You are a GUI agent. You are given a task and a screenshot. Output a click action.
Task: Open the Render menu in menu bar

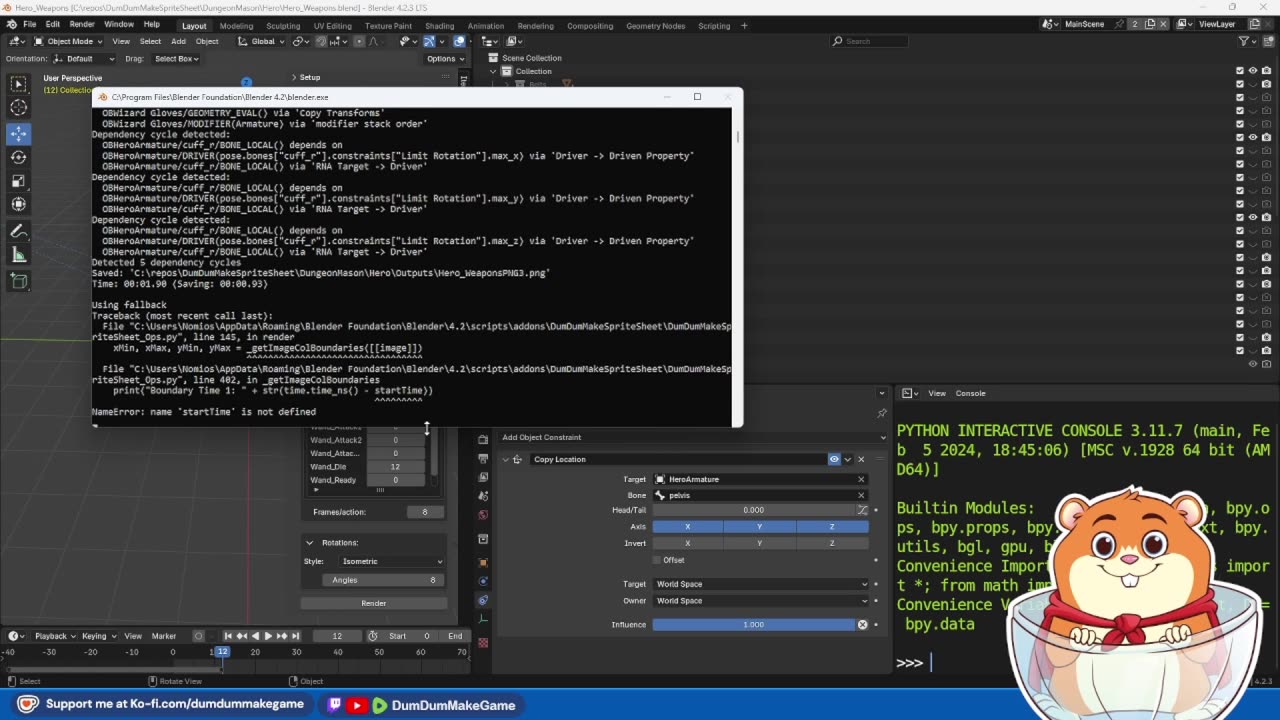pyautogui.click(x=82, y=24)
